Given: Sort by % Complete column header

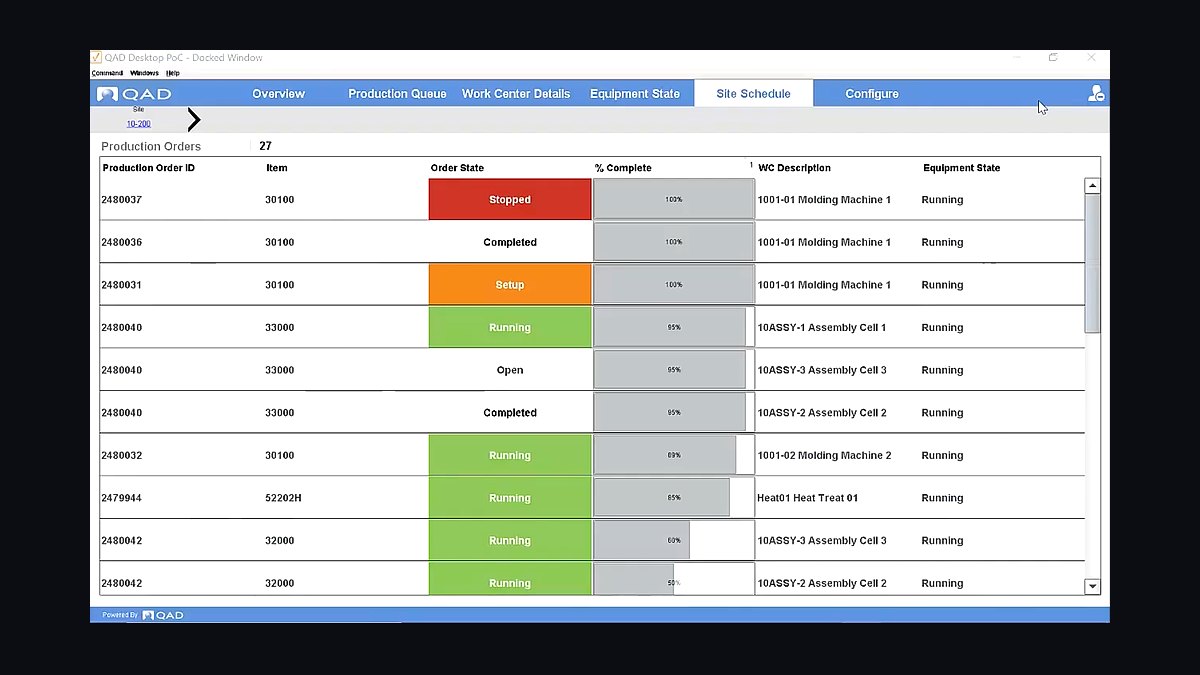Looking at the screenshot, I should (x=623, y=168).
